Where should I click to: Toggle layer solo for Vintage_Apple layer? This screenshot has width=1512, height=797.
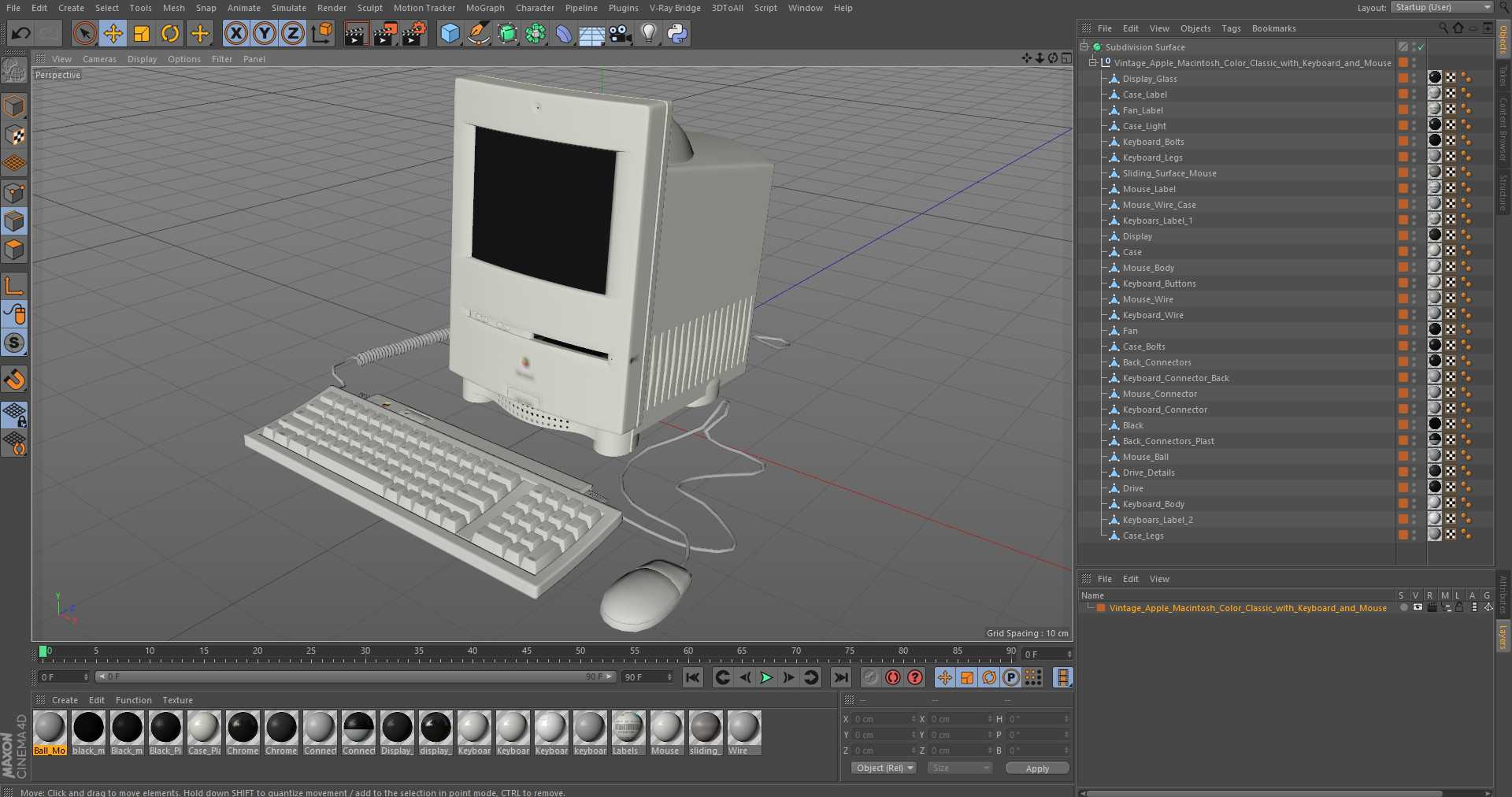coord(1403,608)
